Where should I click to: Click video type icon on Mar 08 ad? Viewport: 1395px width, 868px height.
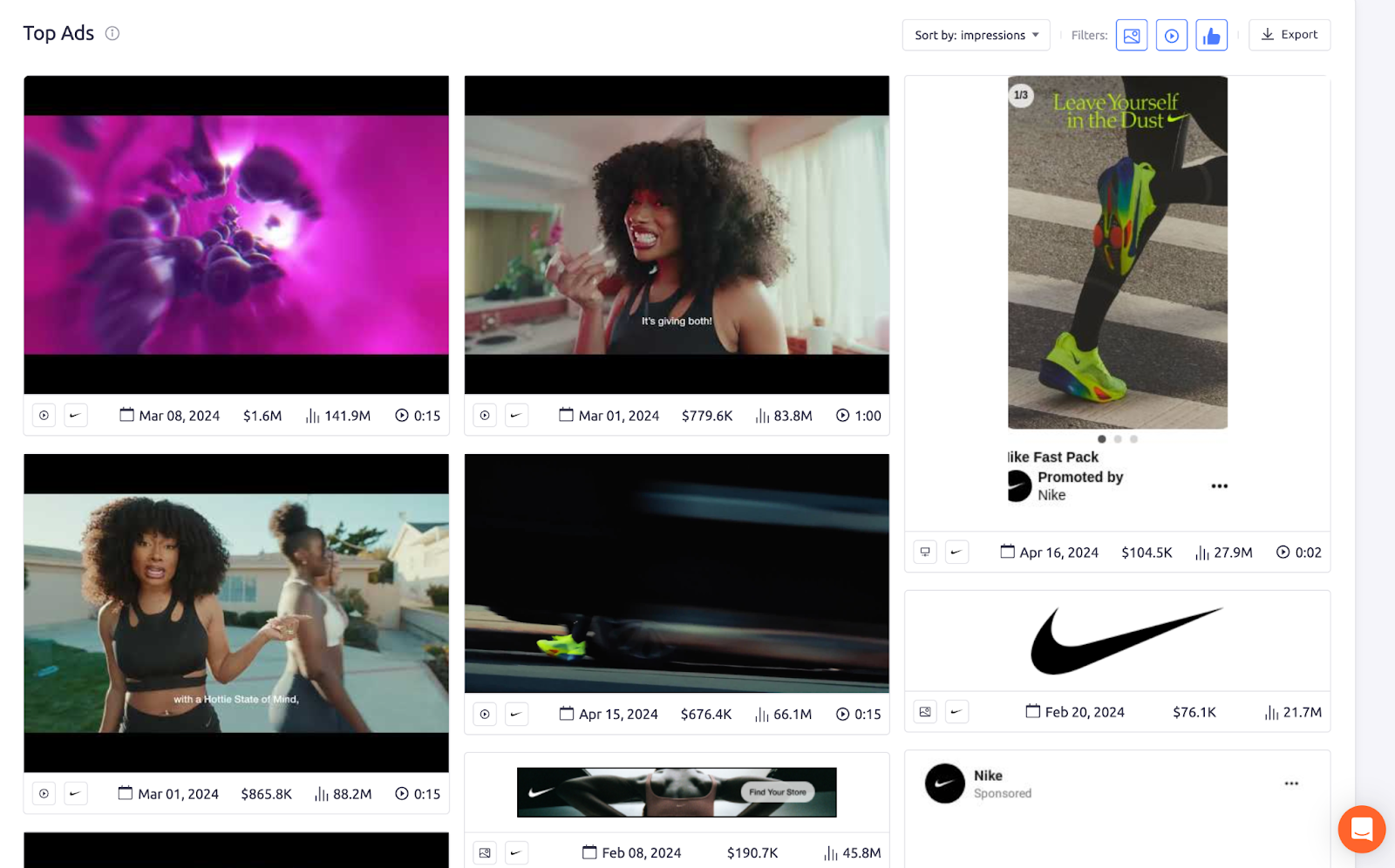(x=44, y=416)
